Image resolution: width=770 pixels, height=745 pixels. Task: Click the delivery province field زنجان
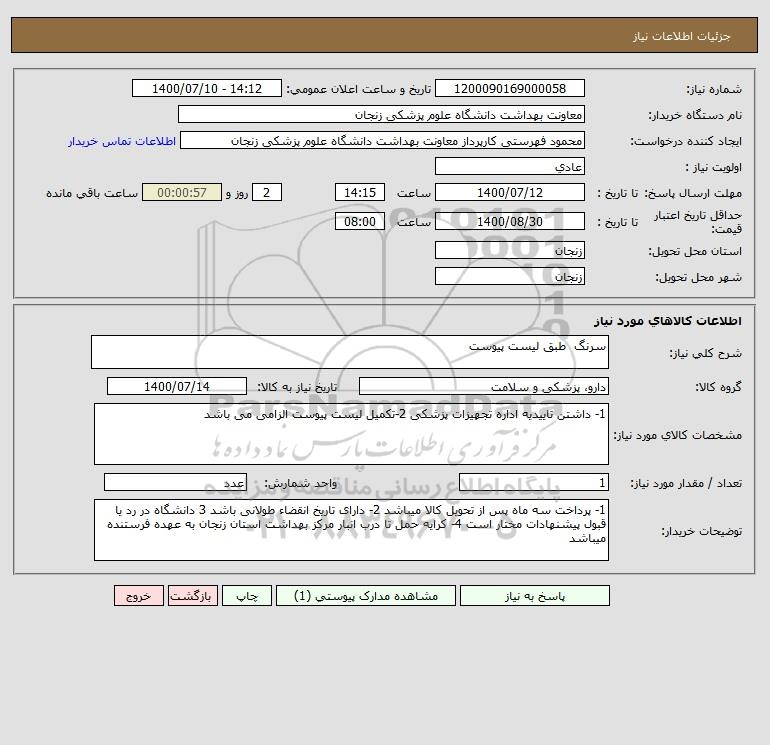click(510, 250)
